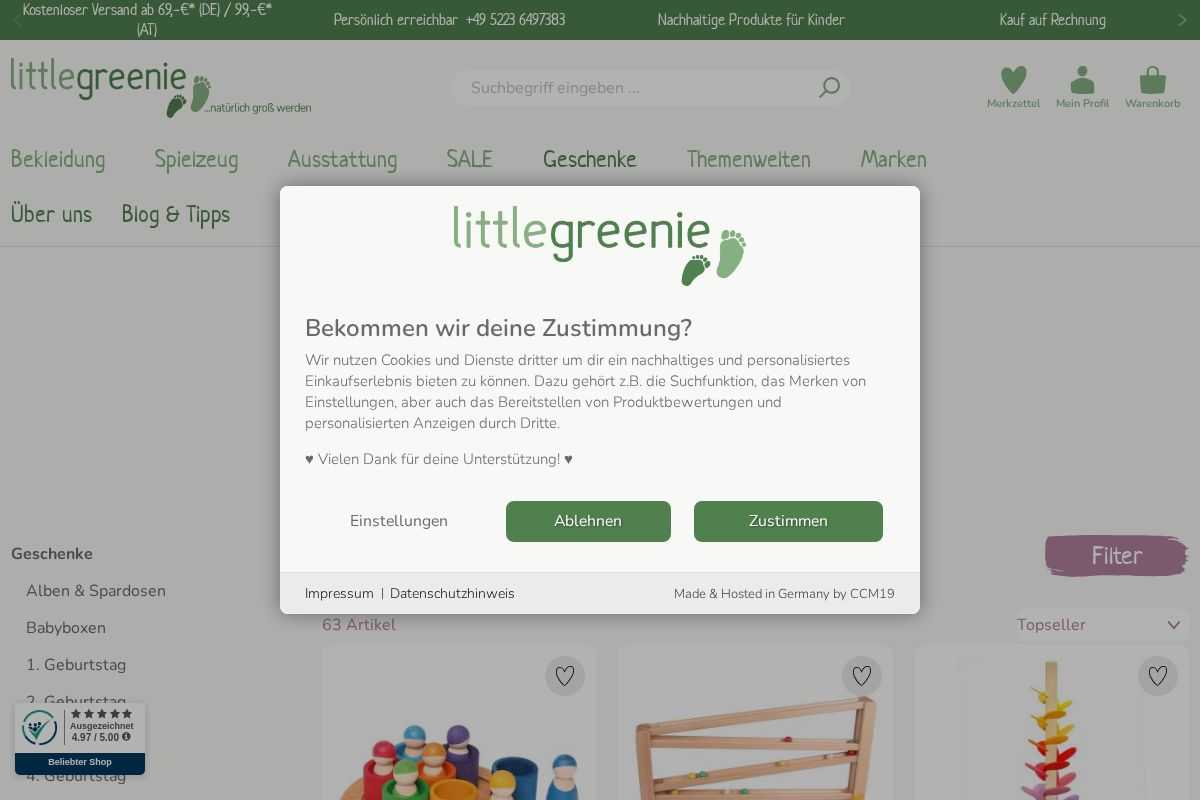Click the Zustimmen consent button
The height and width of the screenshot is (800, 1200).
tap(788, 521)
